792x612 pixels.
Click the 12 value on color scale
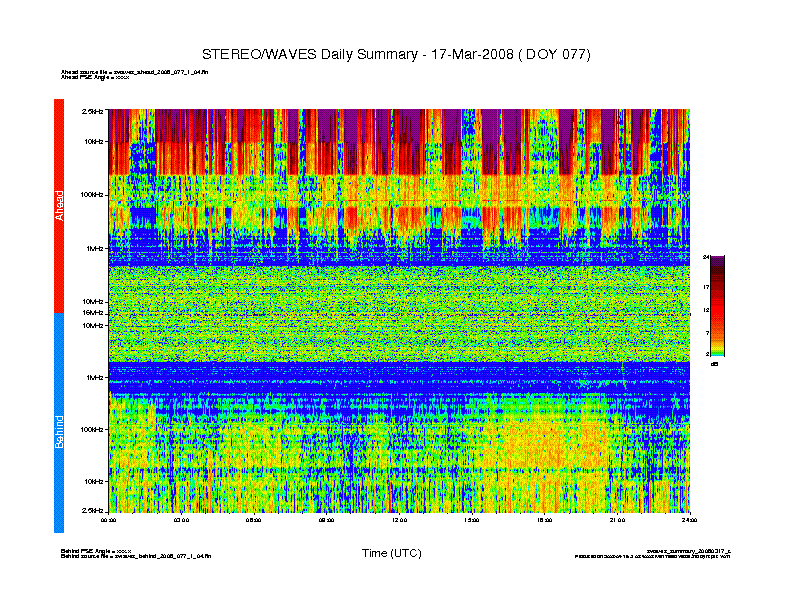tap(706, 310)
